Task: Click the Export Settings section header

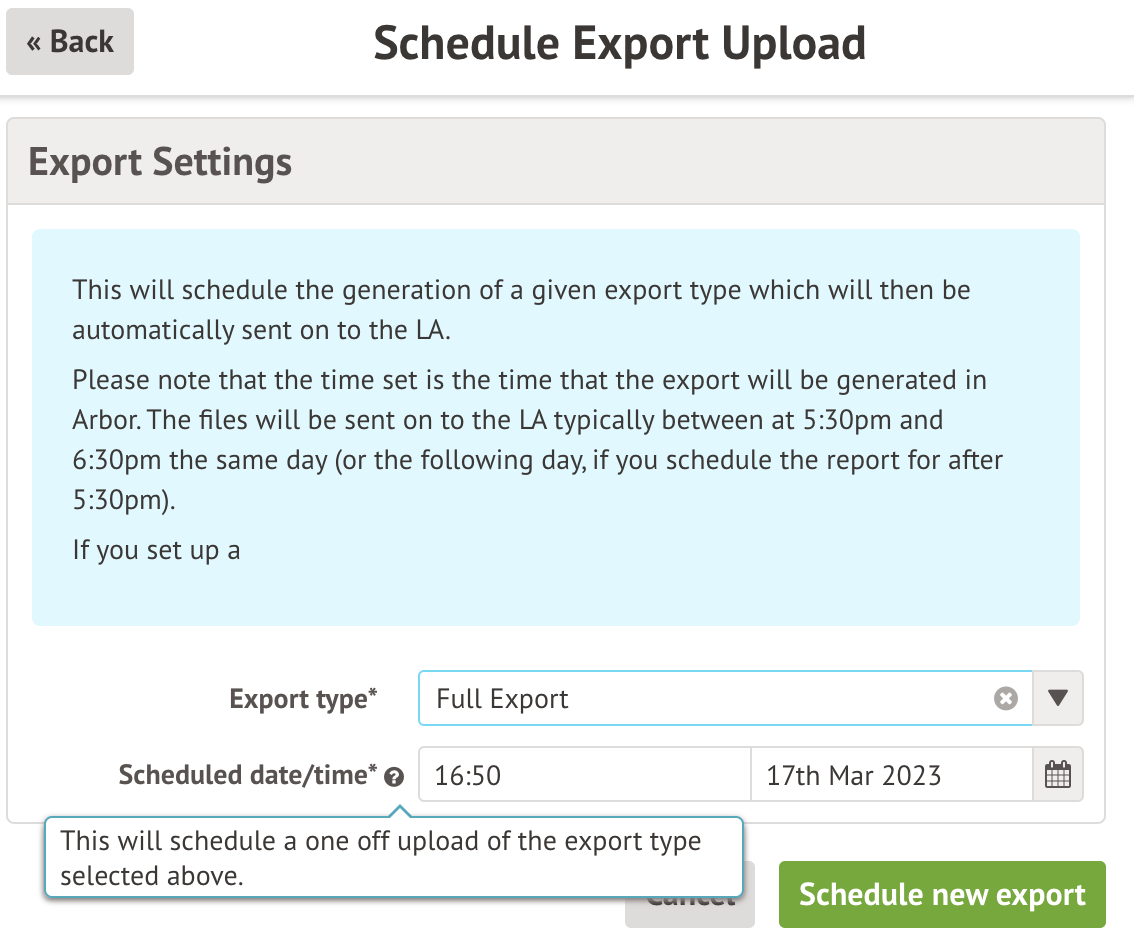Action: pyautogui.click(x=160, y=162)
